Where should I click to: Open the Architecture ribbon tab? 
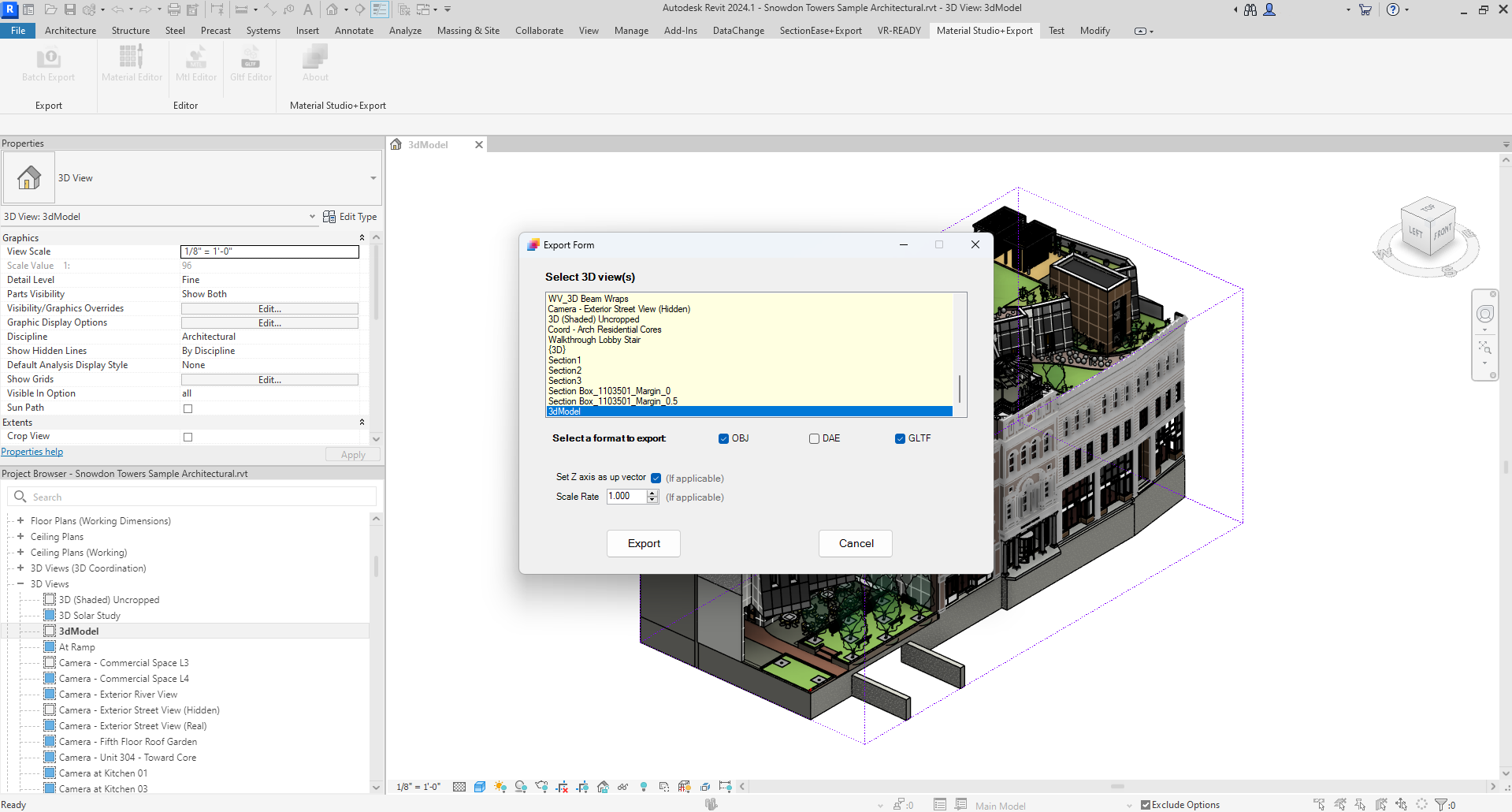[x=70, y=31]
